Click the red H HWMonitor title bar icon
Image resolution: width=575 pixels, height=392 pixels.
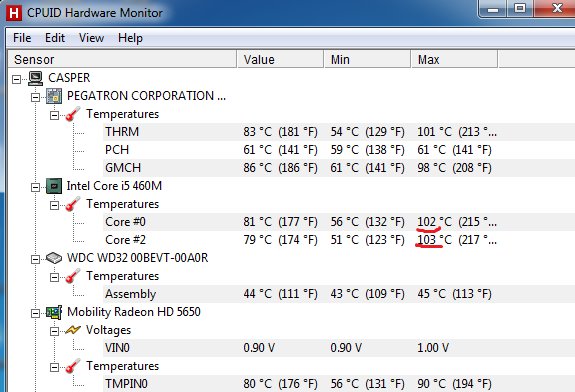[14, 13]
